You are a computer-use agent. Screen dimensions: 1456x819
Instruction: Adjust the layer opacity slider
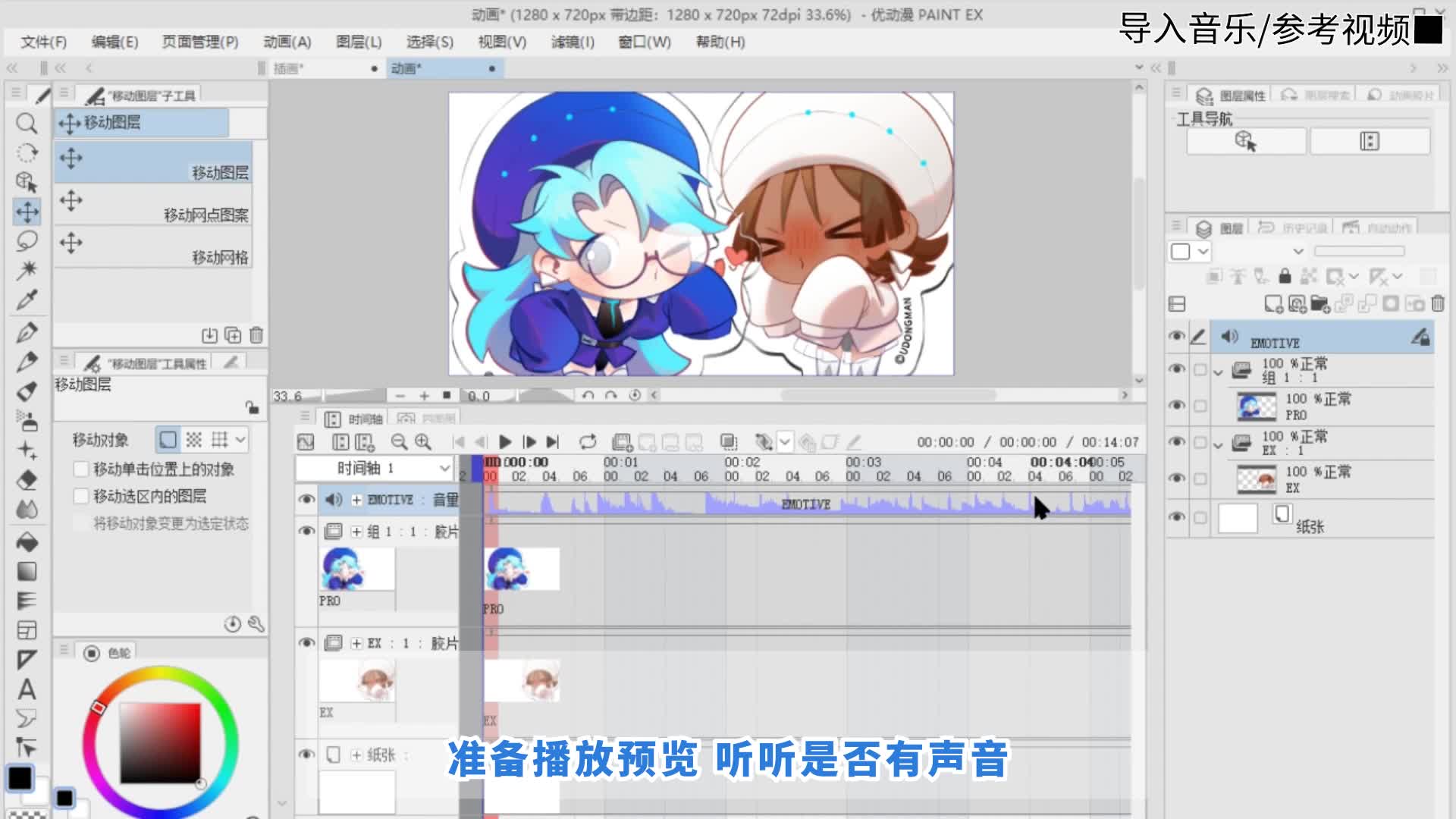point(1359,251)
